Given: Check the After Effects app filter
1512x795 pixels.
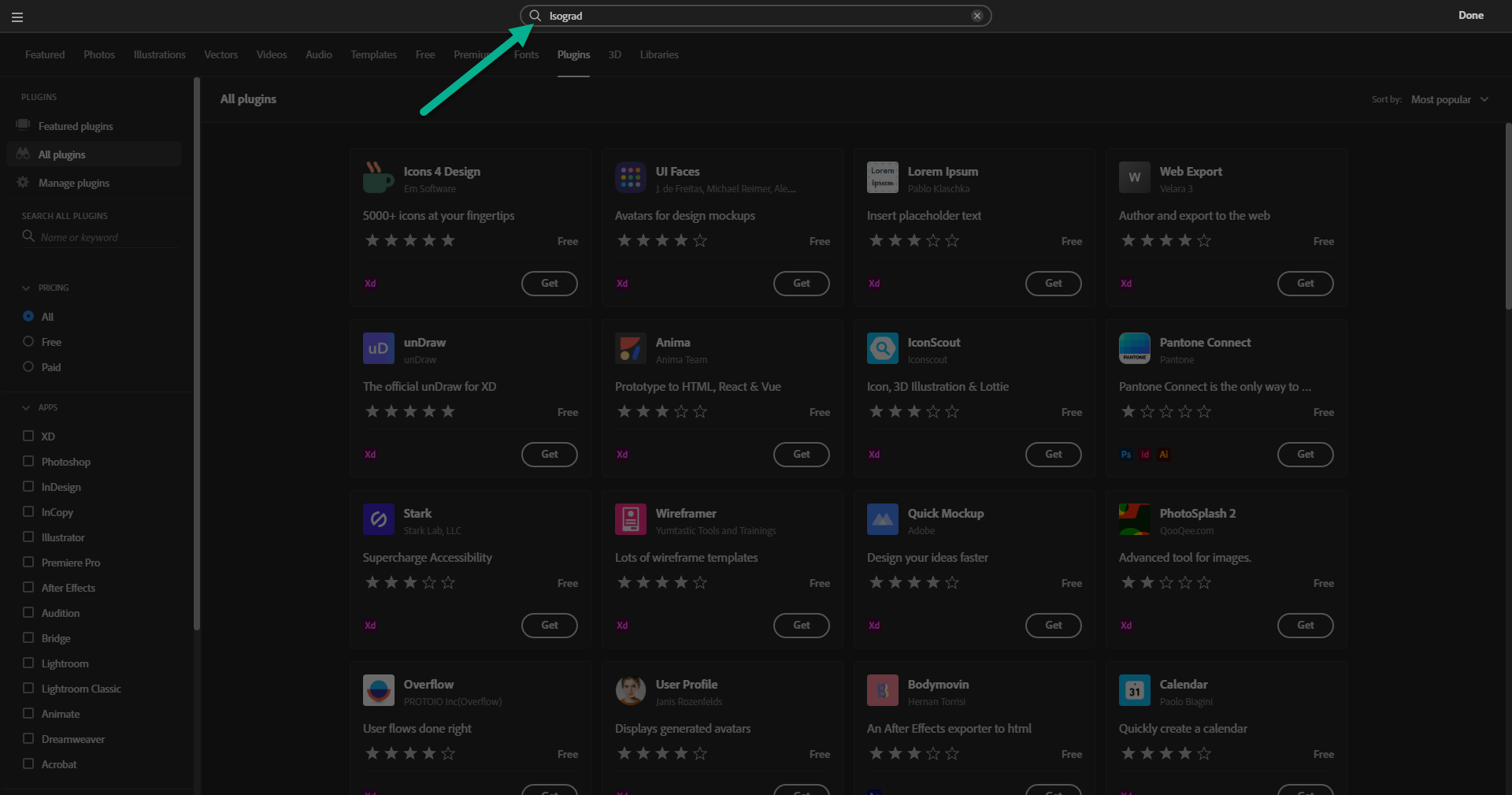Looking at the screenshot, I should [x=28, y=587].
